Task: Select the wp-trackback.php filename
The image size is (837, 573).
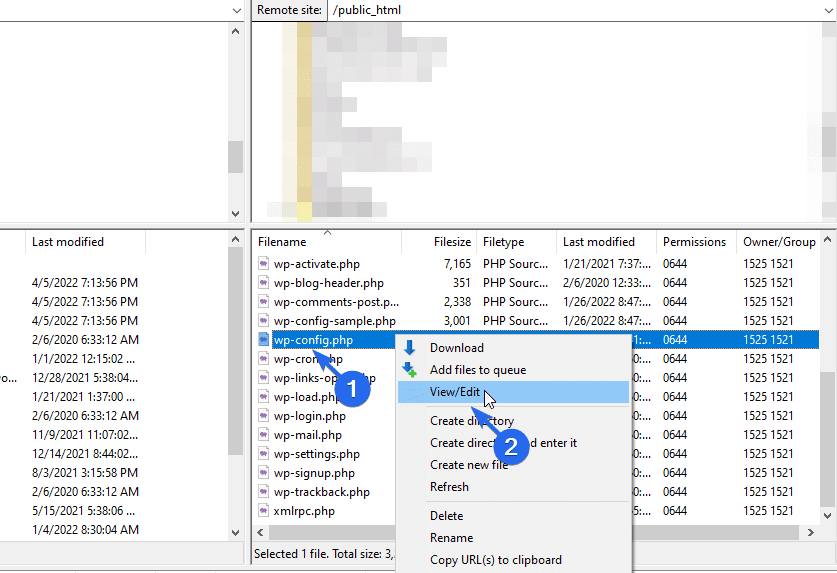Action: pos(321,491)
